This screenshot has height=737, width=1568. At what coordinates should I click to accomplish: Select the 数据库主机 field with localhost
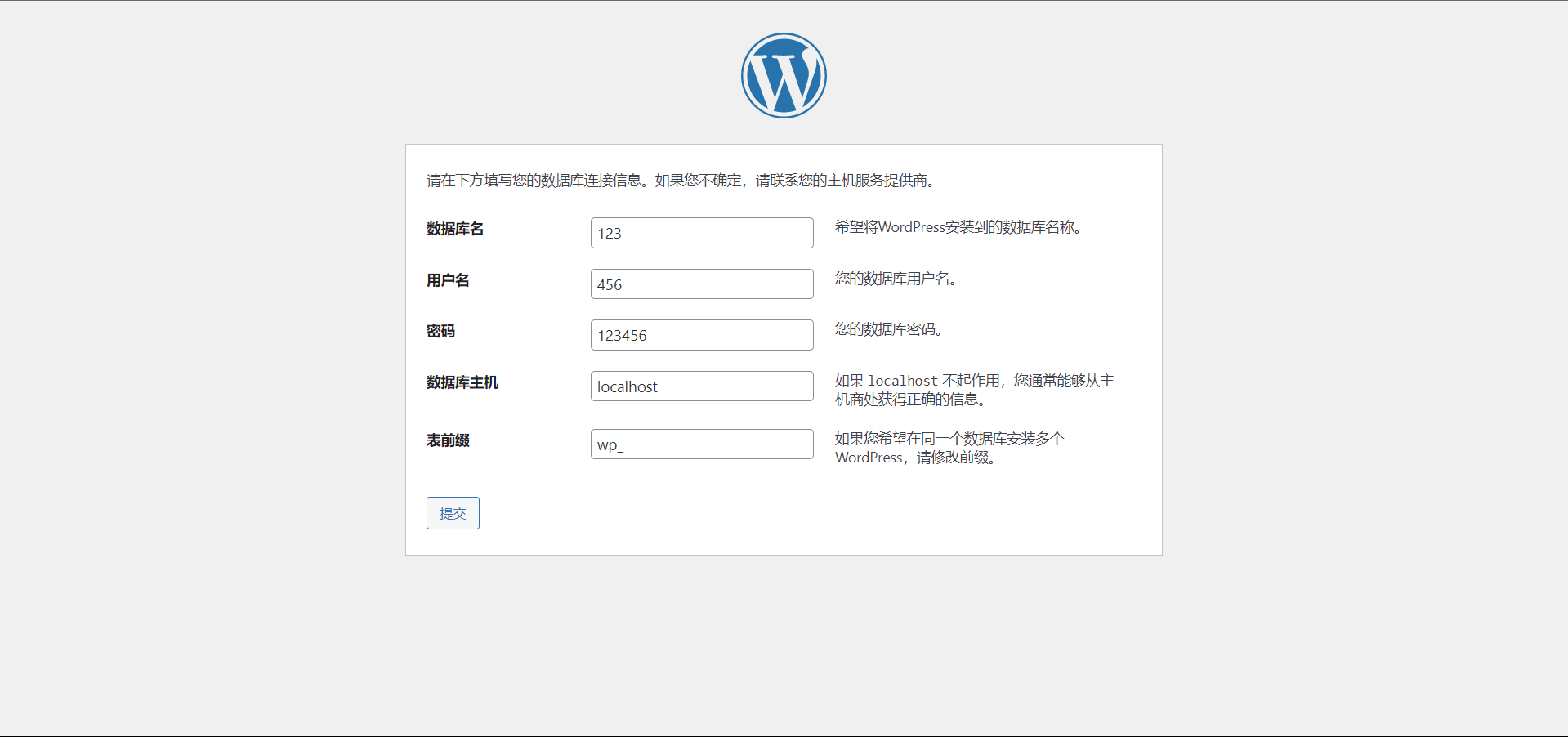pos(701,386)
